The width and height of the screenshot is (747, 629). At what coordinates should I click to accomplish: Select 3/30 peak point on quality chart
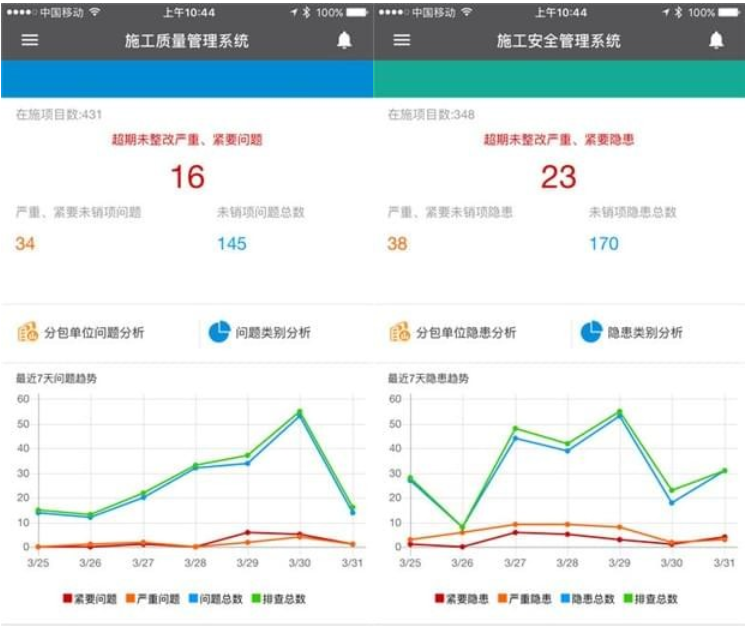300,412
